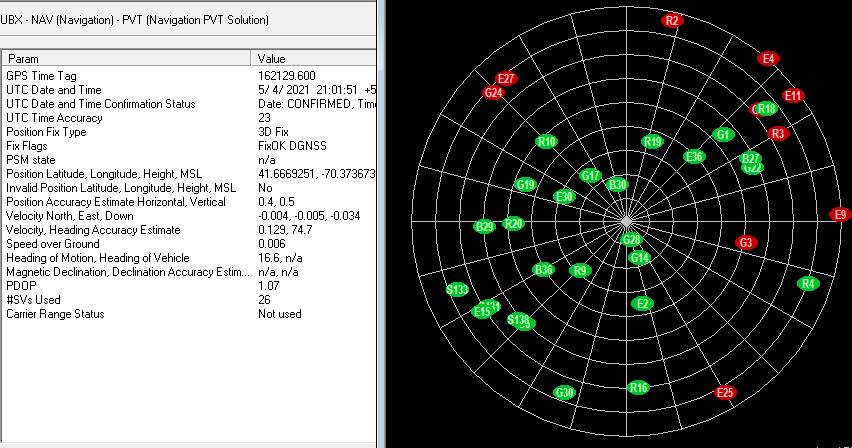Click the green E2 satellite marker
The image size is (852, 448).
[x=643, y=303]
